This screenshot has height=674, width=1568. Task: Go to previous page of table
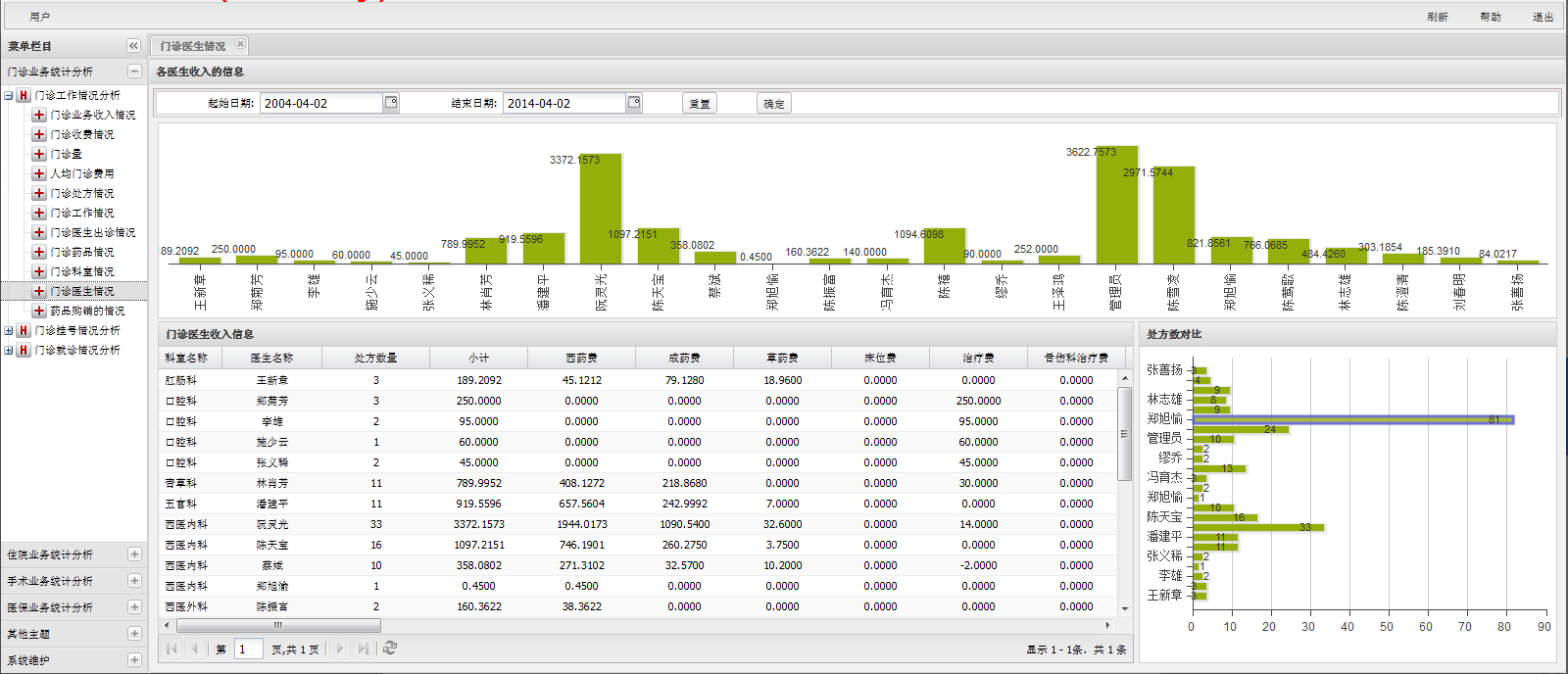click(195, 649)
